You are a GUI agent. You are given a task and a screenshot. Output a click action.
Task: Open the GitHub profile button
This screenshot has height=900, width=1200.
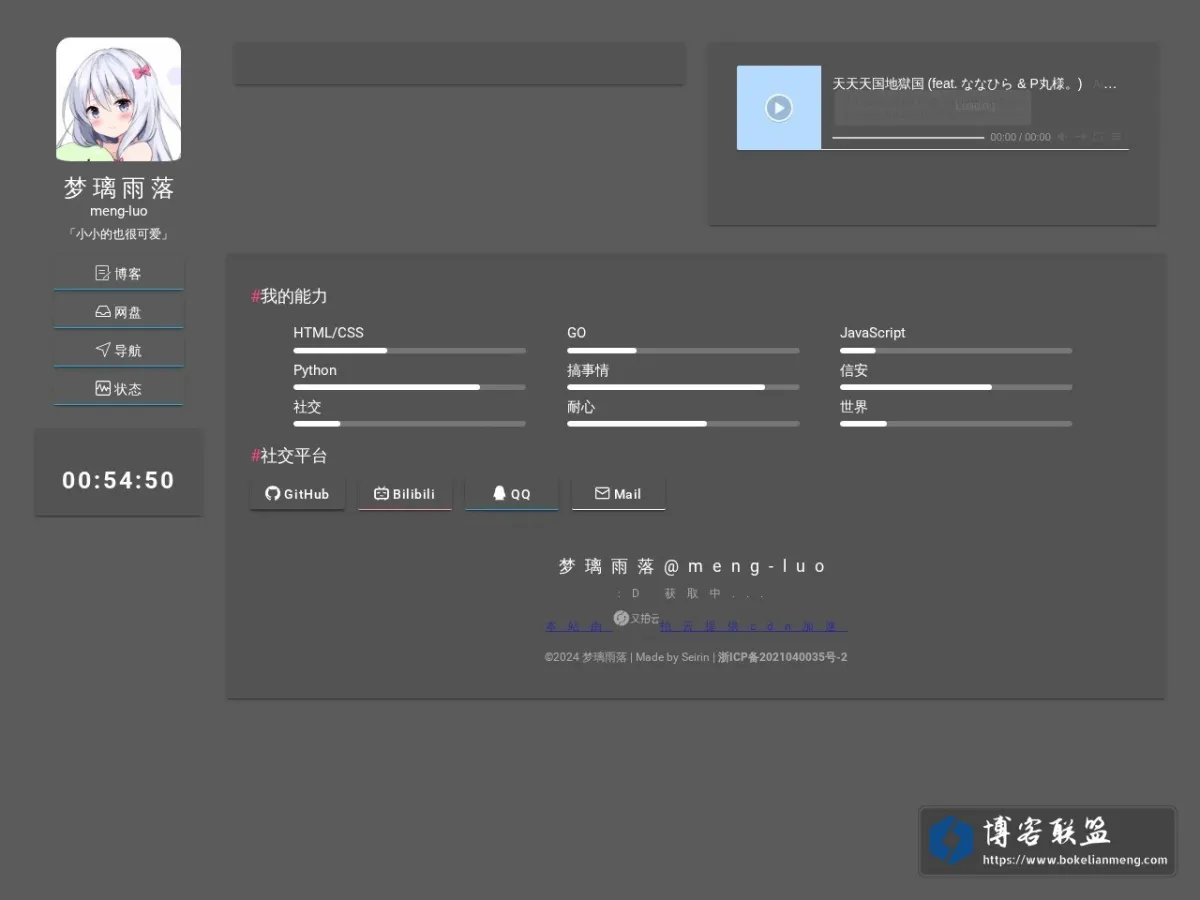tap(297, 494)
